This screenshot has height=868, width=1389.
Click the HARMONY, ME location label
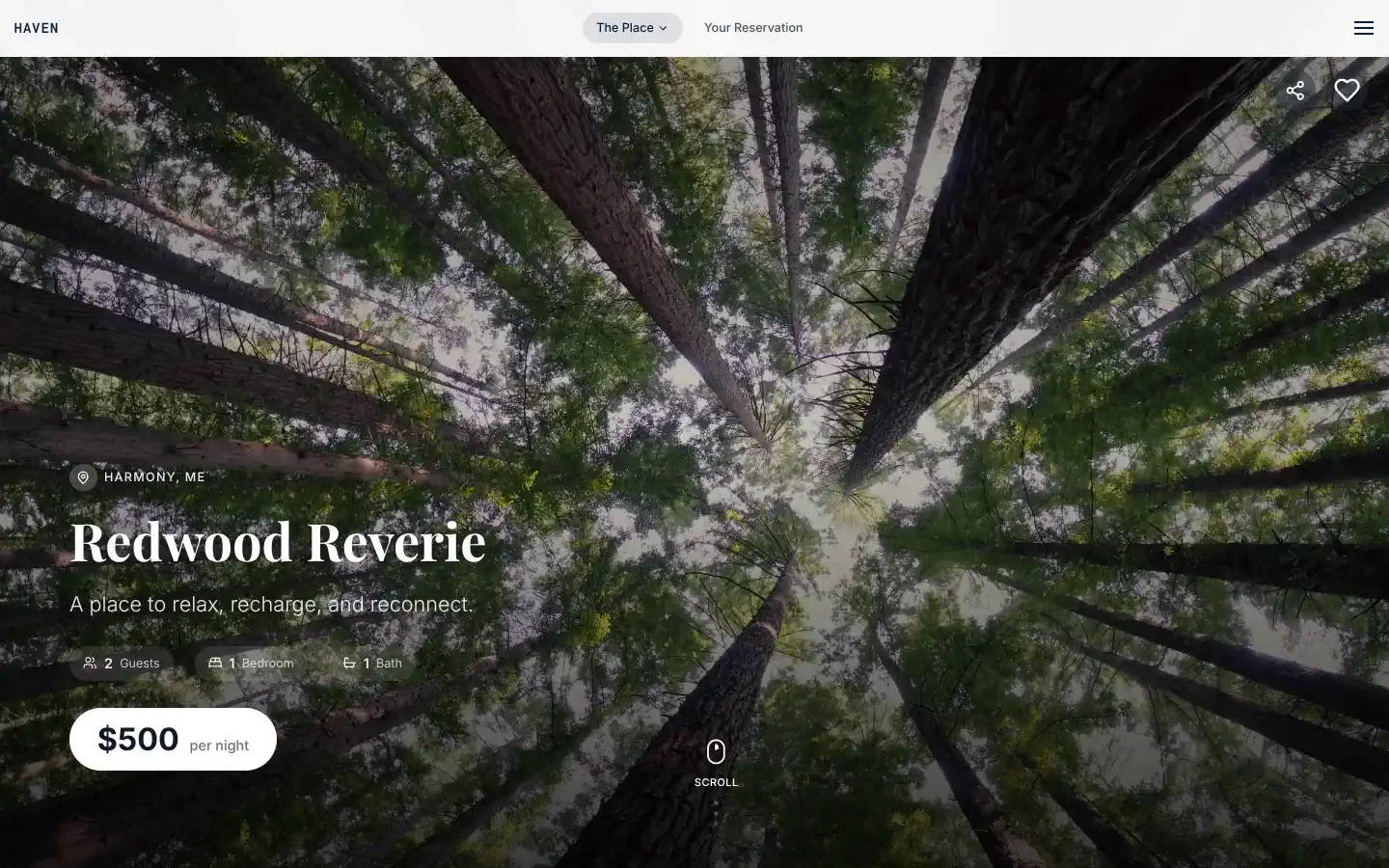154,476
